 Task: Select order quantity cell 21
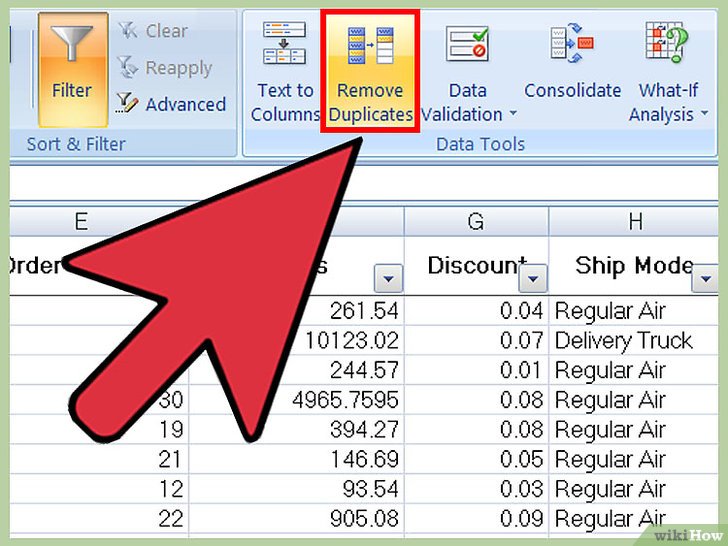pyautogui.click(x=99, y=459)
